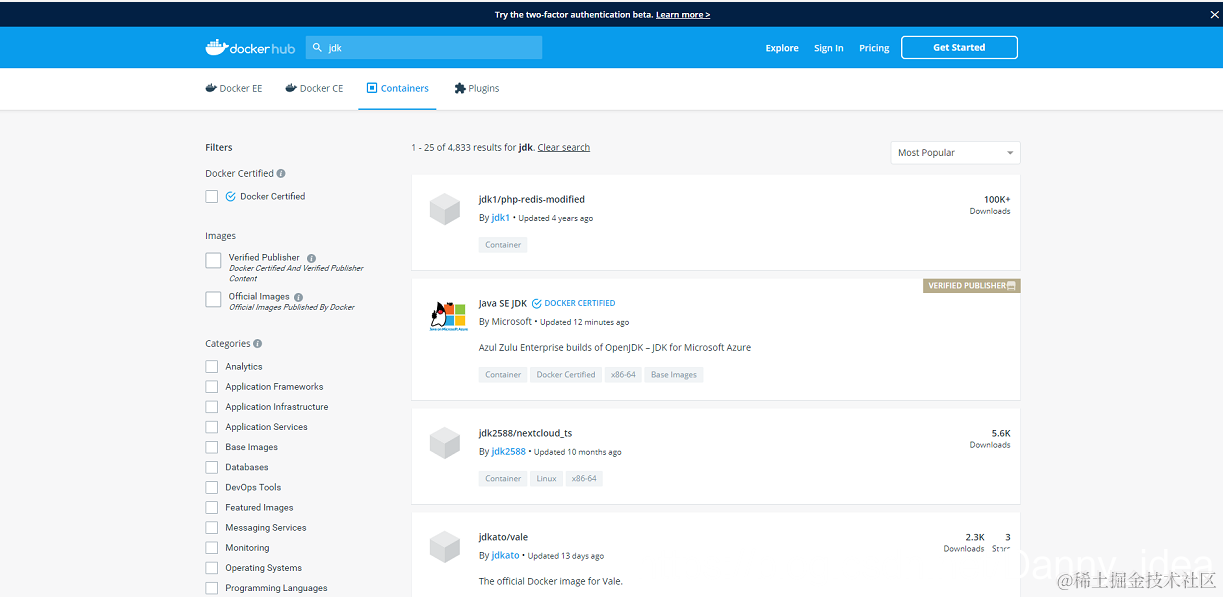The image size is (1223, 597).
Task: Check the Operating Systems category checkbox
Action: (x=212, y=568)
